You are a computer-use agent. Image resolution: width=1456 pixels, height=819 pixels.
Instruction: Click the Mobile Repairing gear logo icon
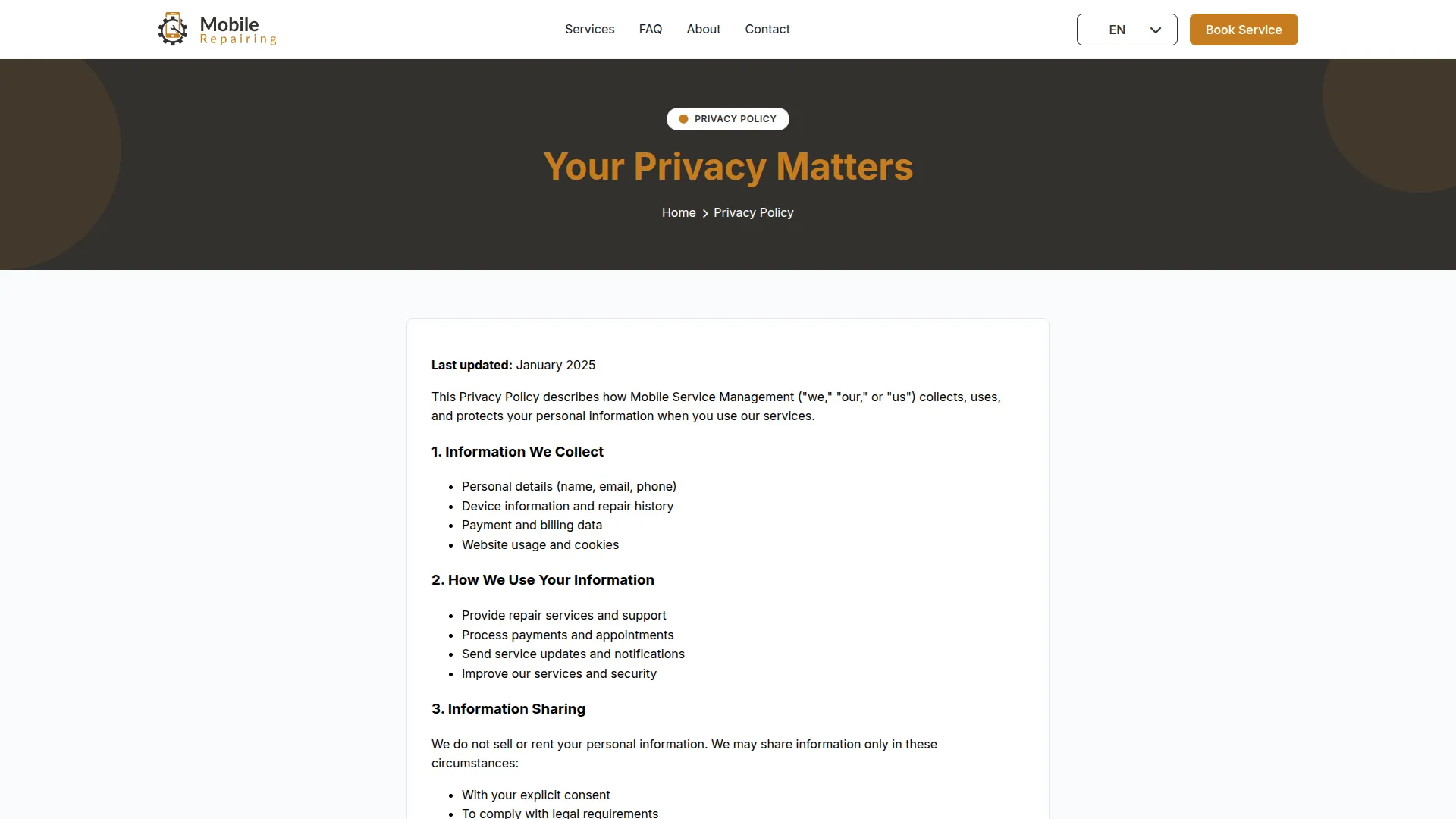173,30
